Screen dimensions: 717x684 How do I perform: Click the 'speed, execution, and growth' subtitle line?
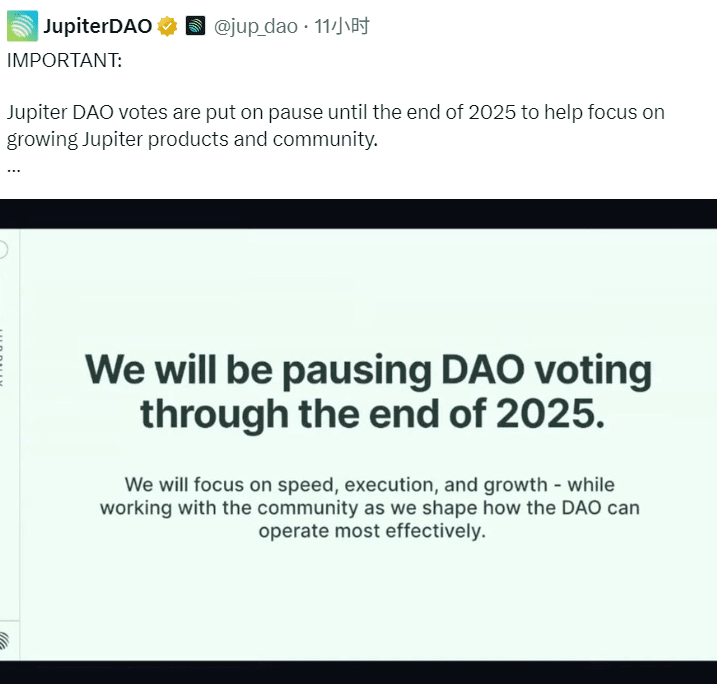pyautogui.click(x=369, y=485)
